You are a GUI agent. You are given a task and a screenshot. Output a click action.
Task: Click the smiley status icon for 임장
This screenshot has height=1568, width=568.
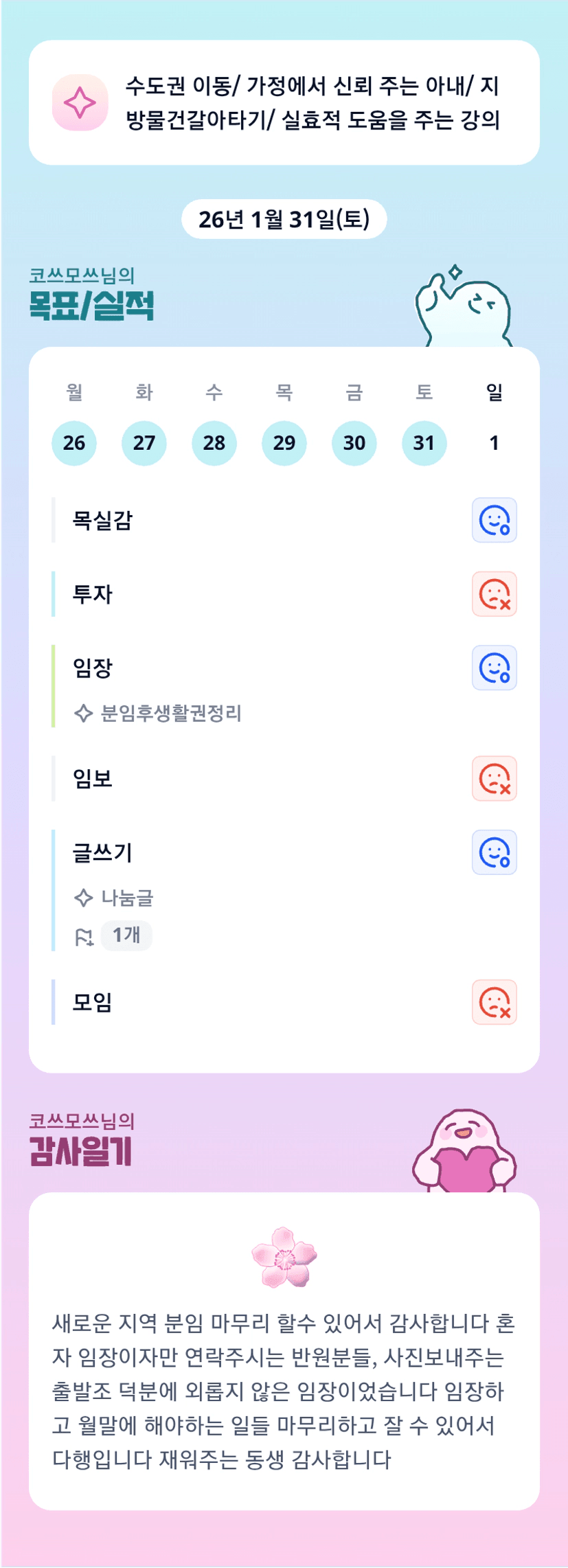coord(494,668)
